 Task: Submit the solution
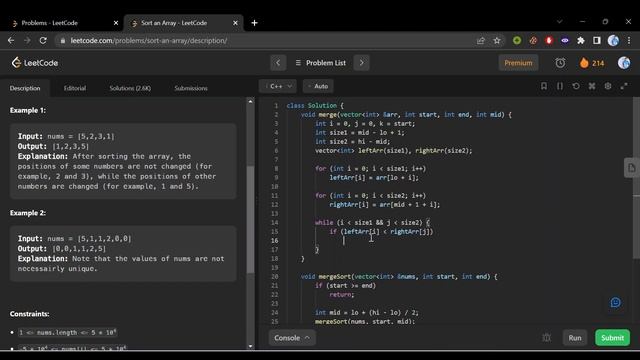pyautogui.click(x=612, y=338)
